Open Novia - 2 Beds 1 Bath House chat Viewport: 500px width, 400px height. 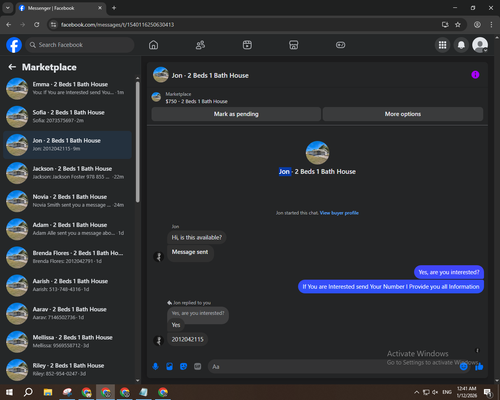coord(67,201)
